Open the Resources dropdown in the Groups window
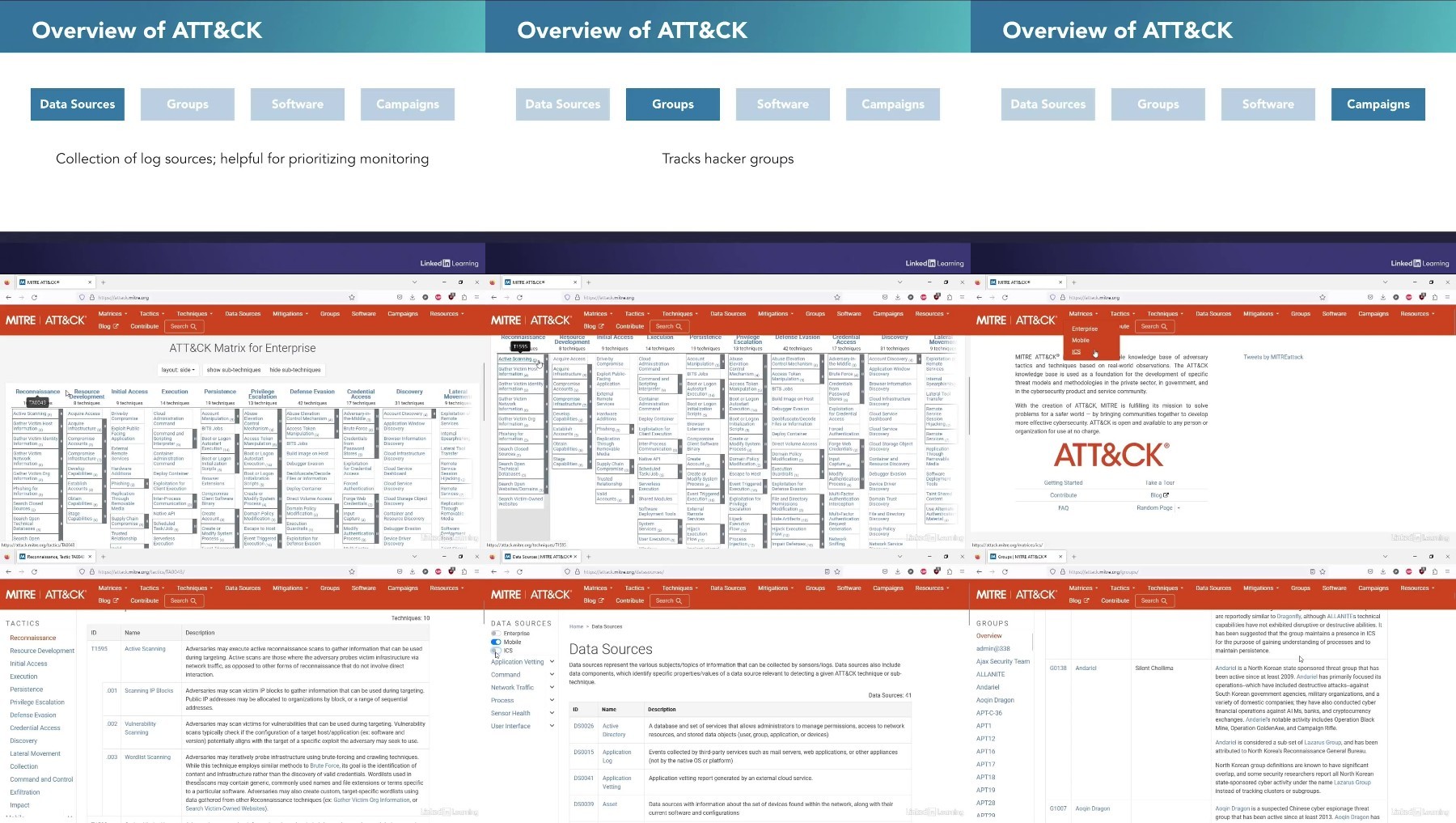This screenshot has width=1456, height=823. coord(1417,588)
